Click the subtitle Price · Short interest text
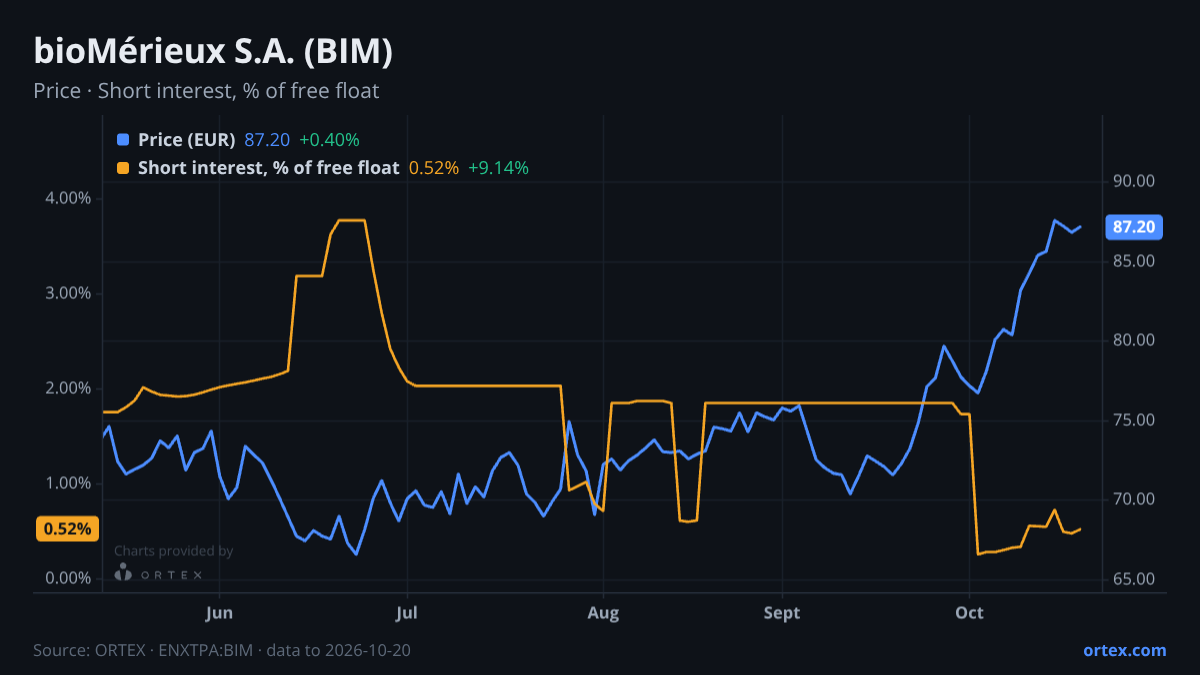The width and height of the screenshot is (1200, 675). point(206,91)
